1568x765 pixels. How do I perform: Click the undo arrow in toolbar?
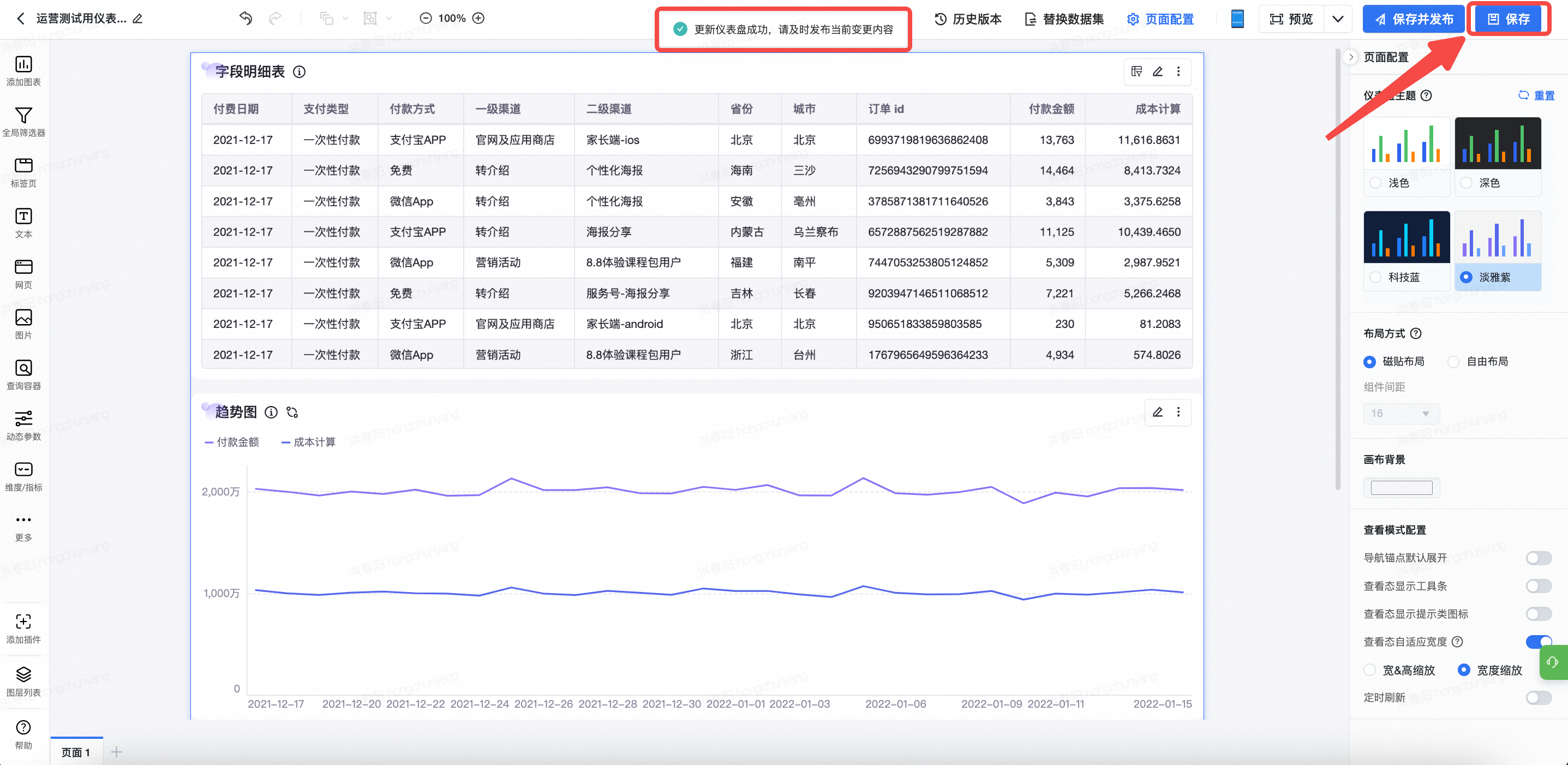[x=246, y=18]
